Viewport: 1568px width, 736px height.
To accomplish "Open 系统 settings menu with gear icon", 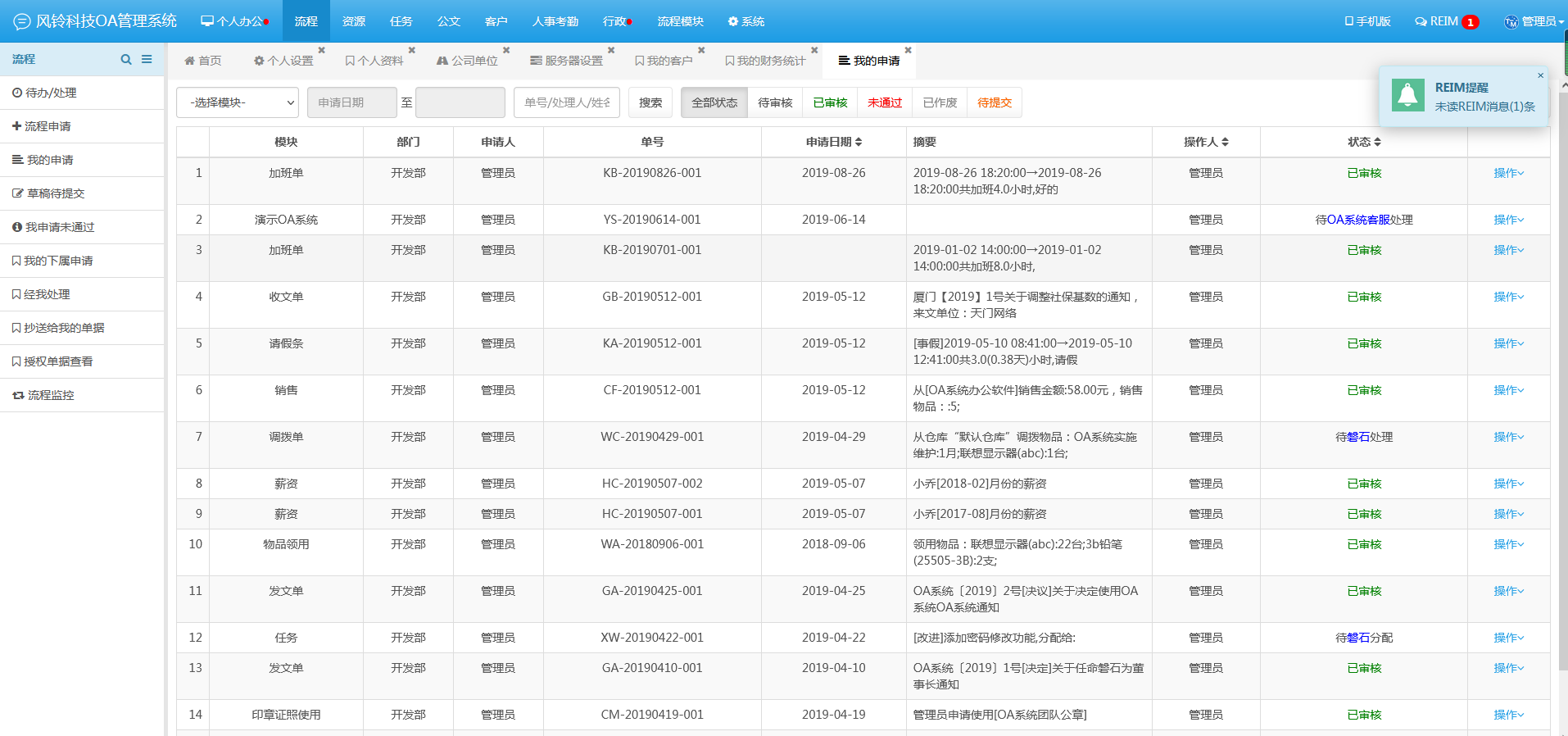I will click(x=746, y=21).
